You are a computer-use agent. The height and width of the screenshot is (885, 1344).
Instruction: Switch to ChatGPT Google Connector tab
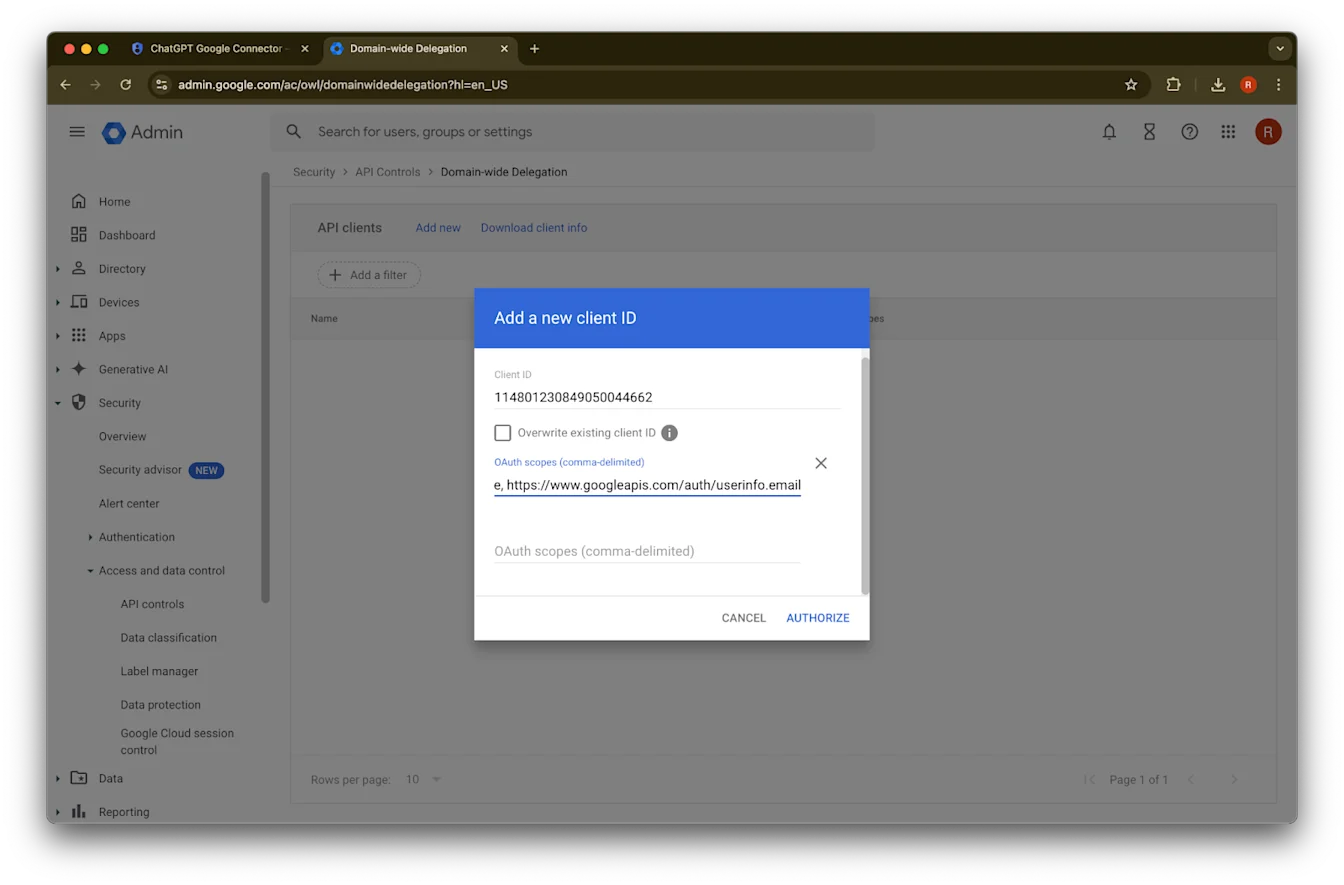[220, 48]
